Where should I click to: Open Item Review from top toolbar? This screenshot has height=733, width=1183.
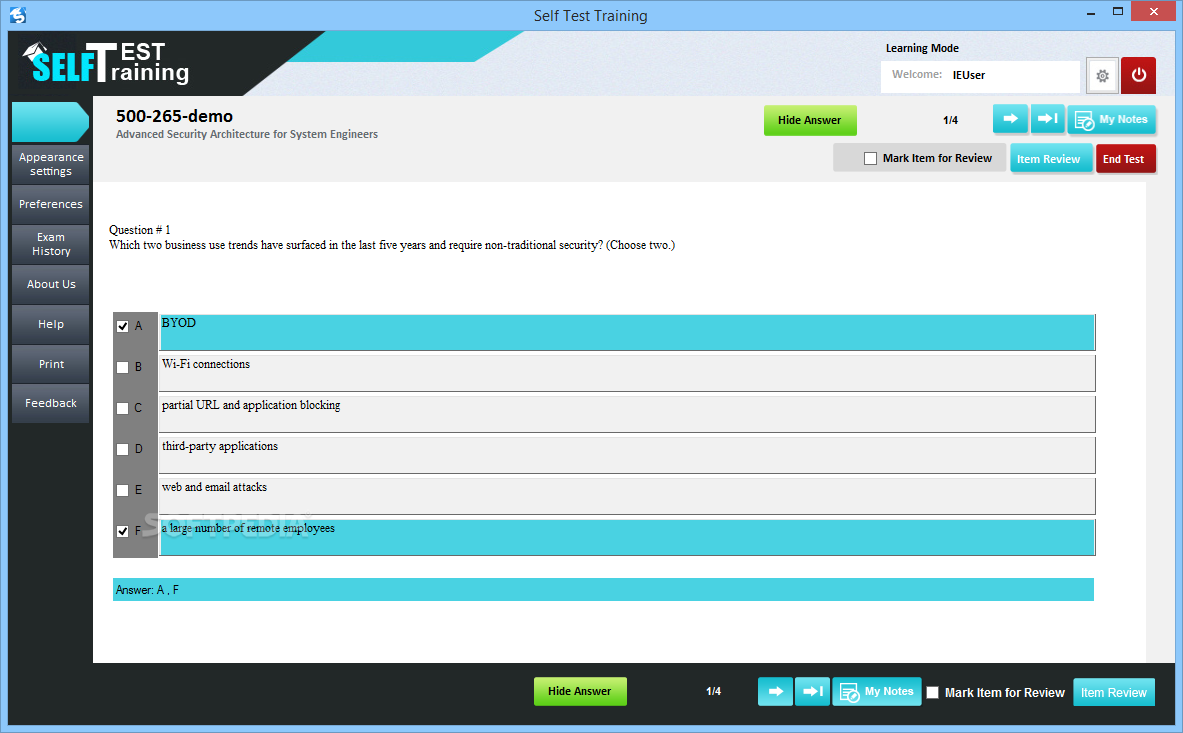coord(1050,159)
